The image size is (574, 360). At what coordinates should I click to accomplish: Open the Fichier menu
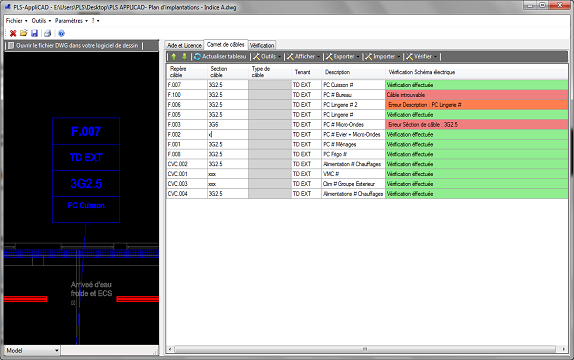pyautogui.click(x=16, y=21)
